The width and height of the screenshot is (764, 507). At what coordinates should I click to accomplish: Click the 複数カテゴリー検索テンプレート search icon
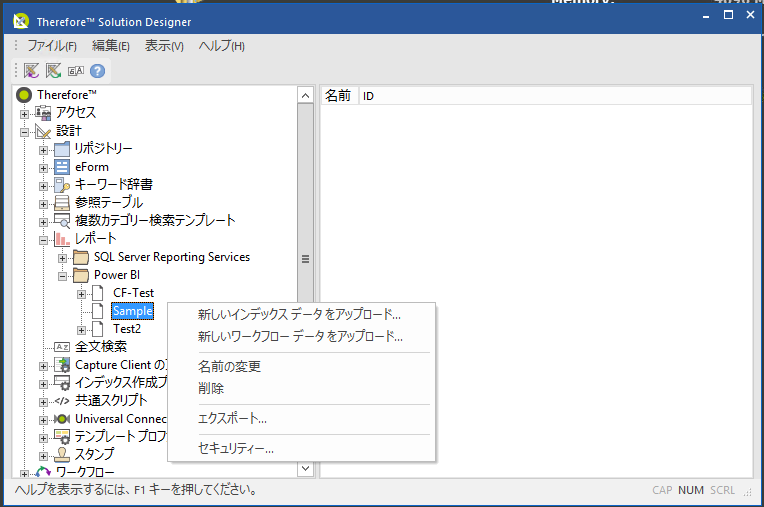pyautogui.click(x=62, y=221)
